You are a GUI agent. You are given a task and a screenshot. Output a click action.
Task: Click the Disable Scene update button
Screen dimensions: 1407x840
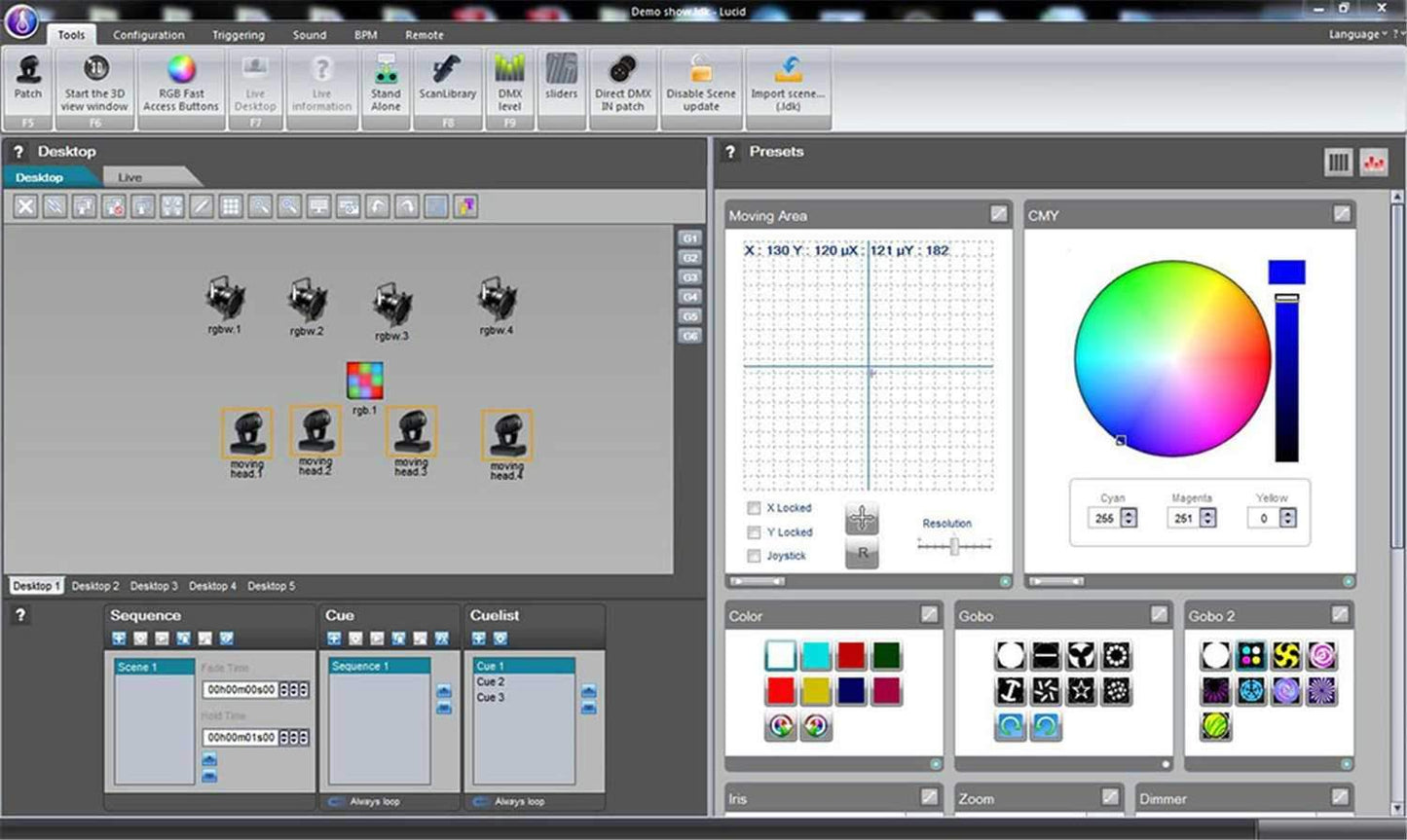coord(700,83)
